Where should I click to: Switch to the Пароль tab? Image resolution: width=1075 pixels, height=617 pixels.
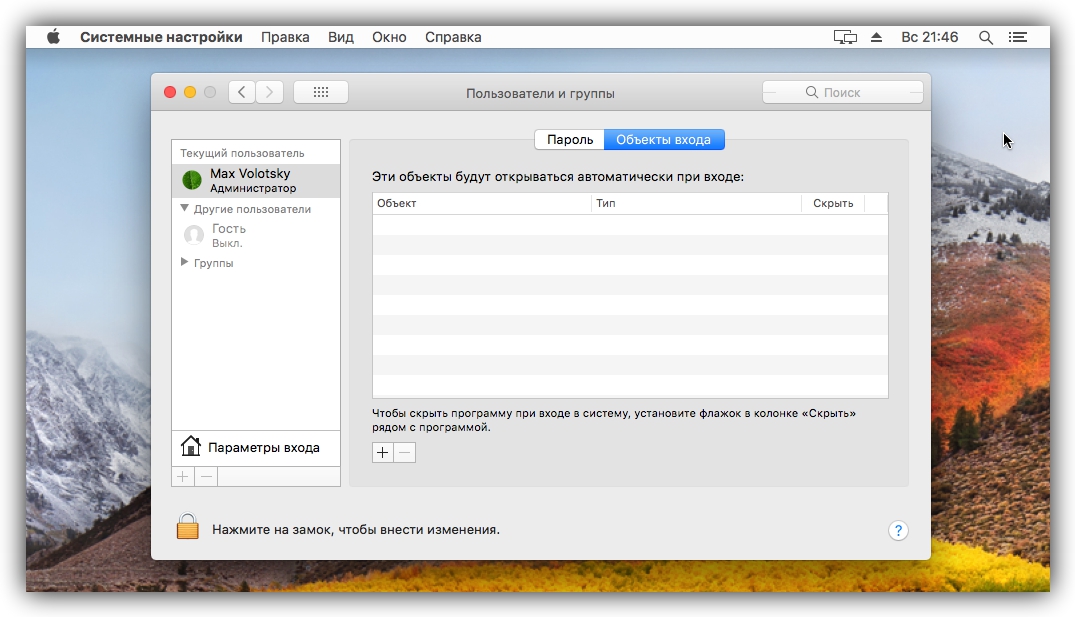pyautogui.click(x=570, y=140)
